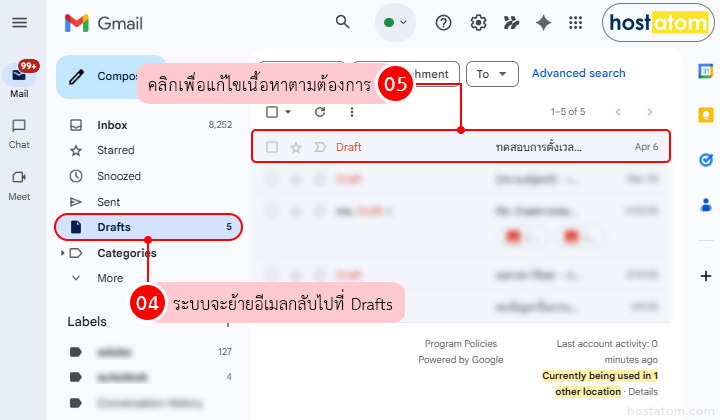Open the Advanced search link

pos(579,73)
